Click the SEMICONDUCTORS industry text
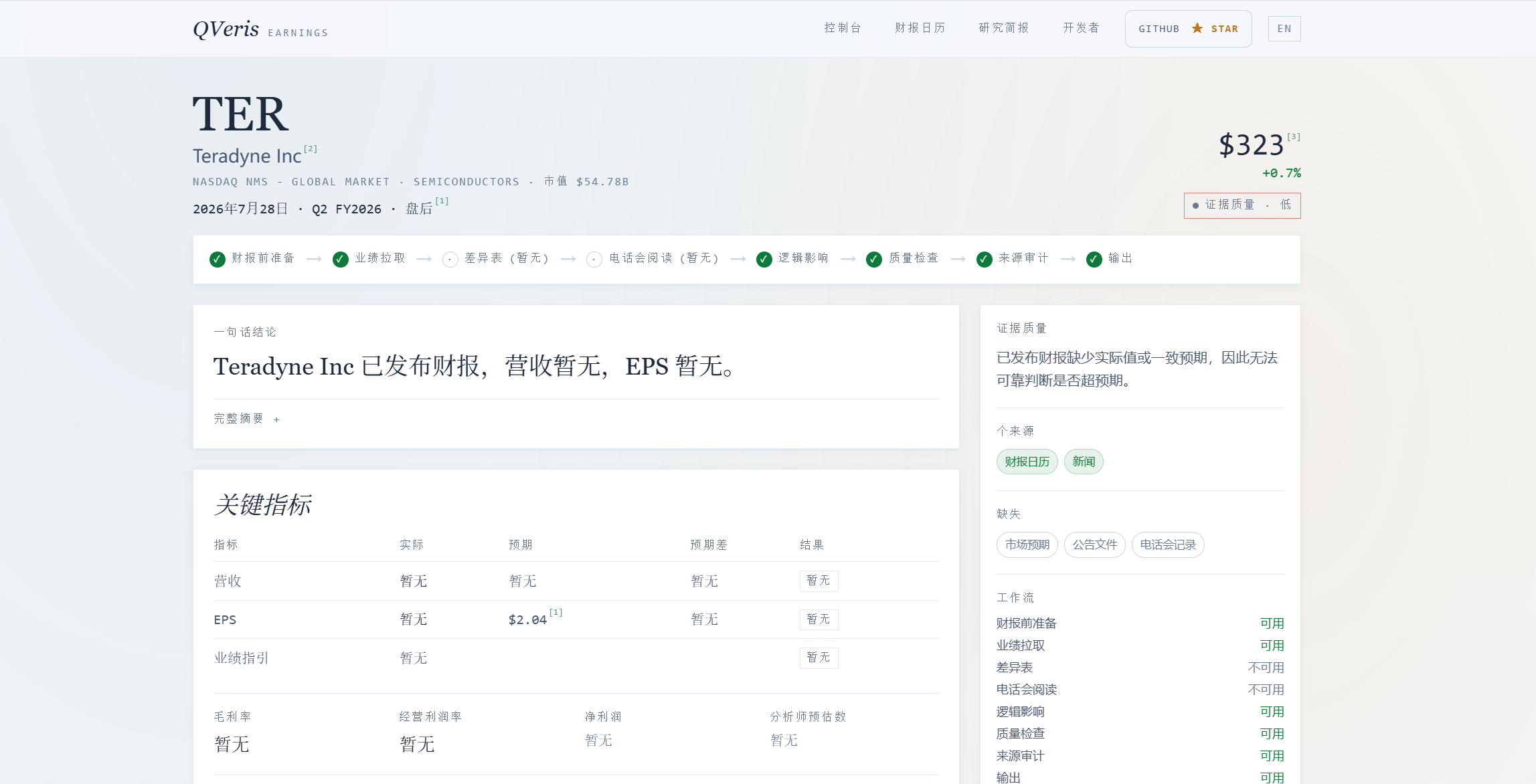Image resolution: width=1536 pixels, height=784 pixels. point(466,182)
